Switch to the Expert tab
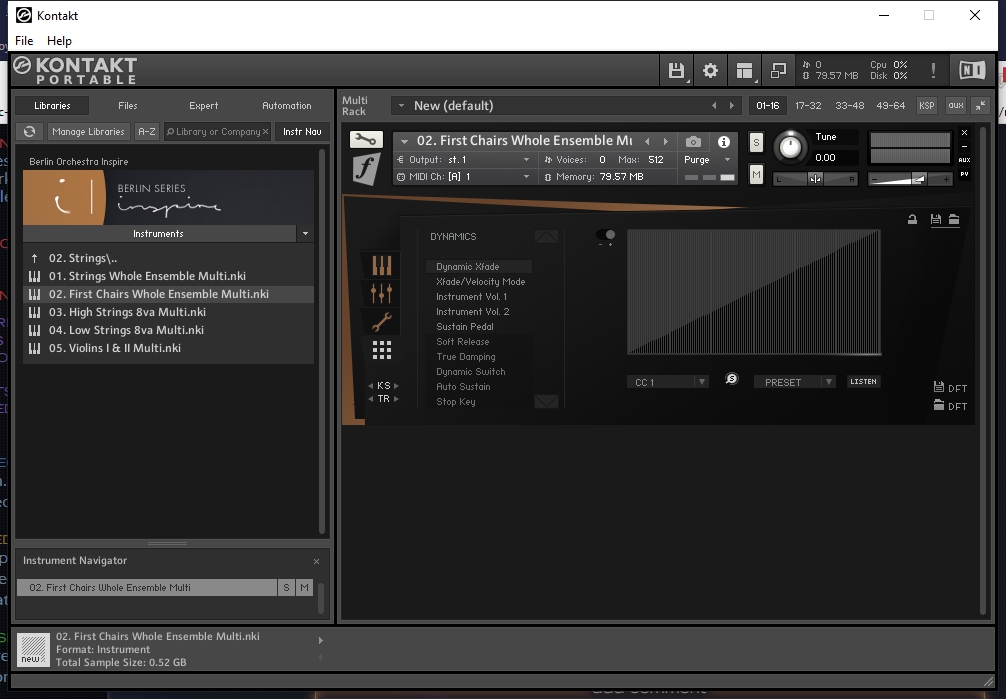1006x699 pixels. click(203, 105)
